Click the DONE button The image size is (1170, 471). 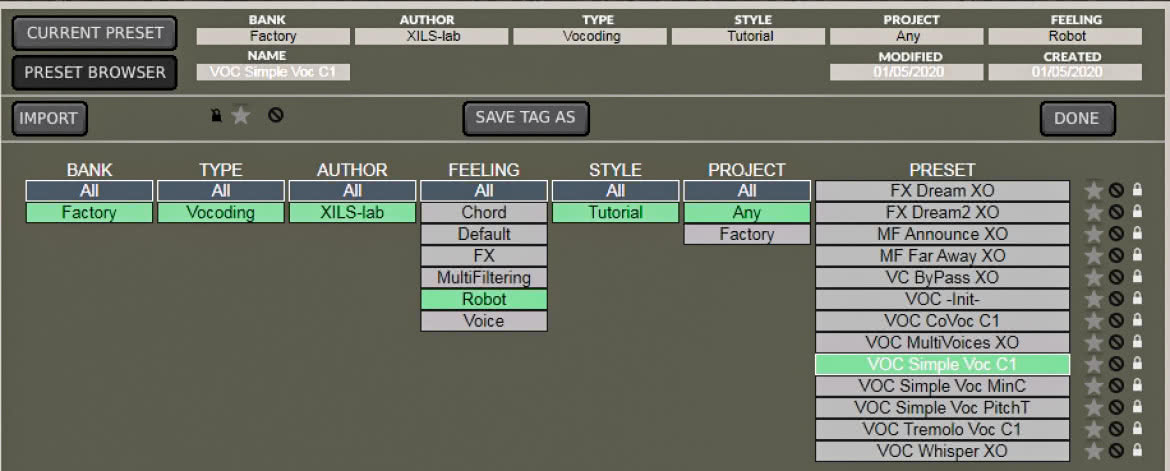coord(1077,119)
